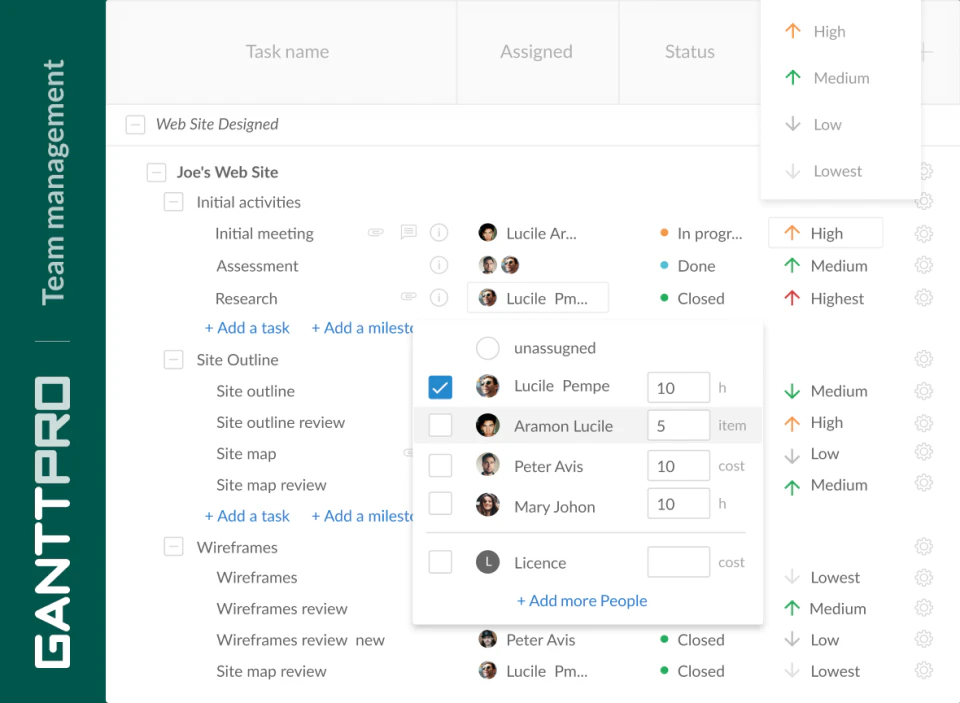Collapse the Joe's Web Site group
Screen dimensions: 960x703
[x=156, y=172]
